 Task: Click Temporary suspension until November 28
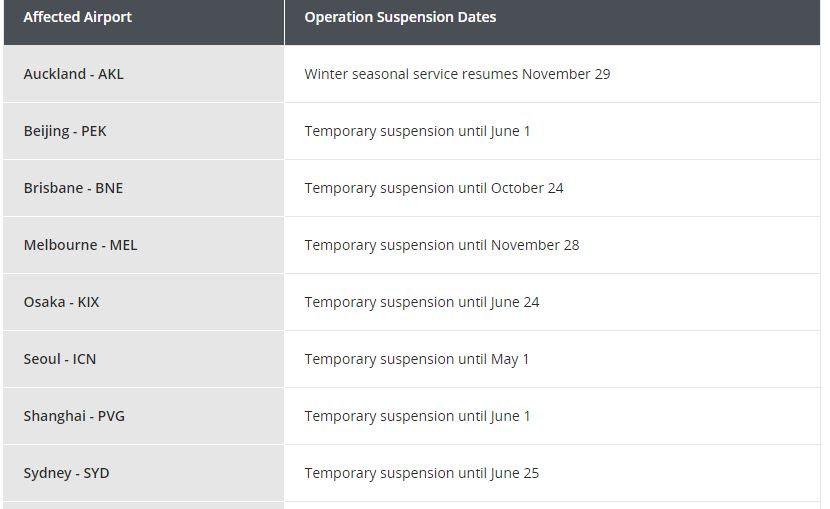[441, 246]
